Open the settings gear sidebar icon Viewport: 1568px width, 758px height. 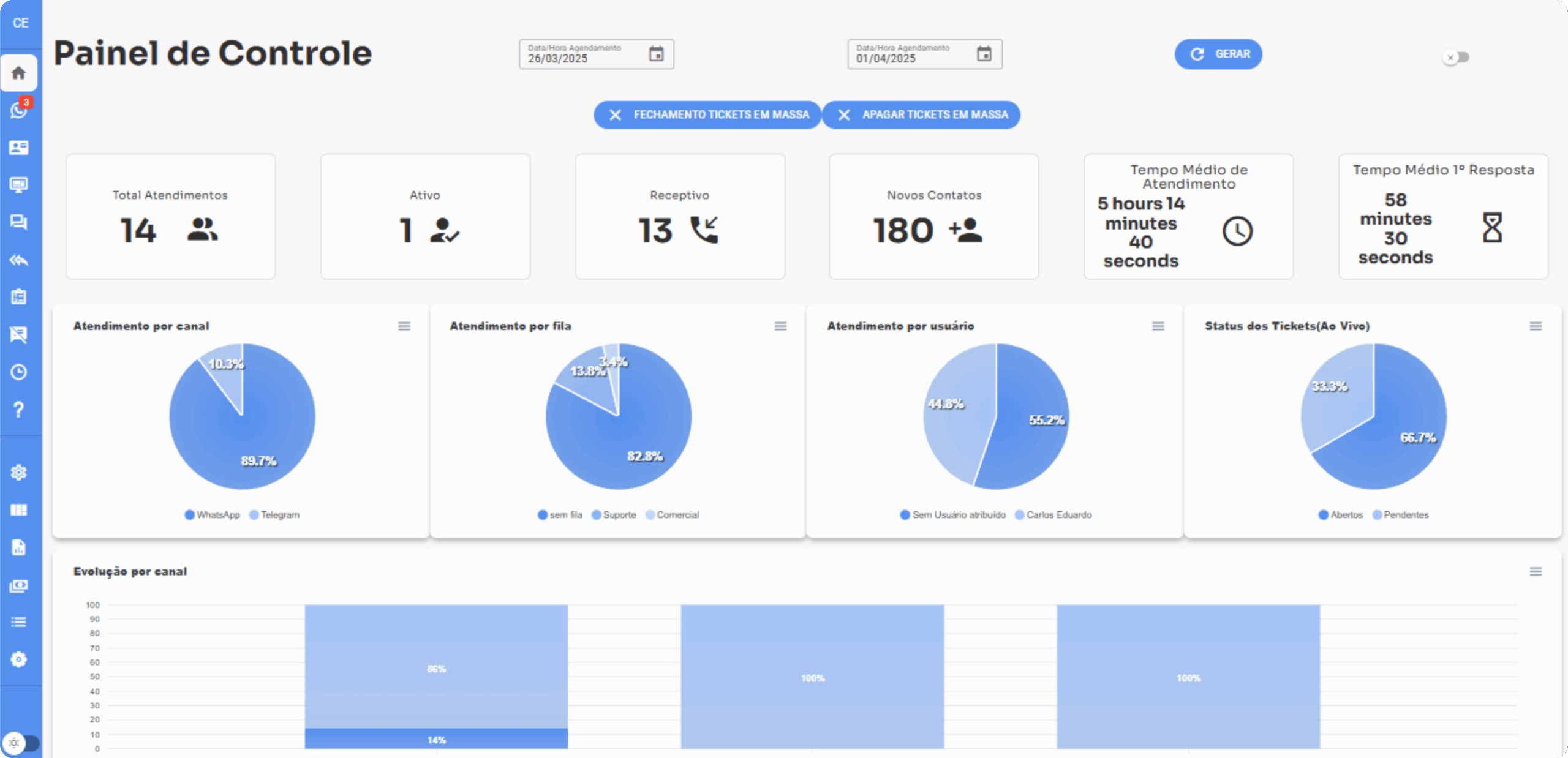tap(19, 472)
